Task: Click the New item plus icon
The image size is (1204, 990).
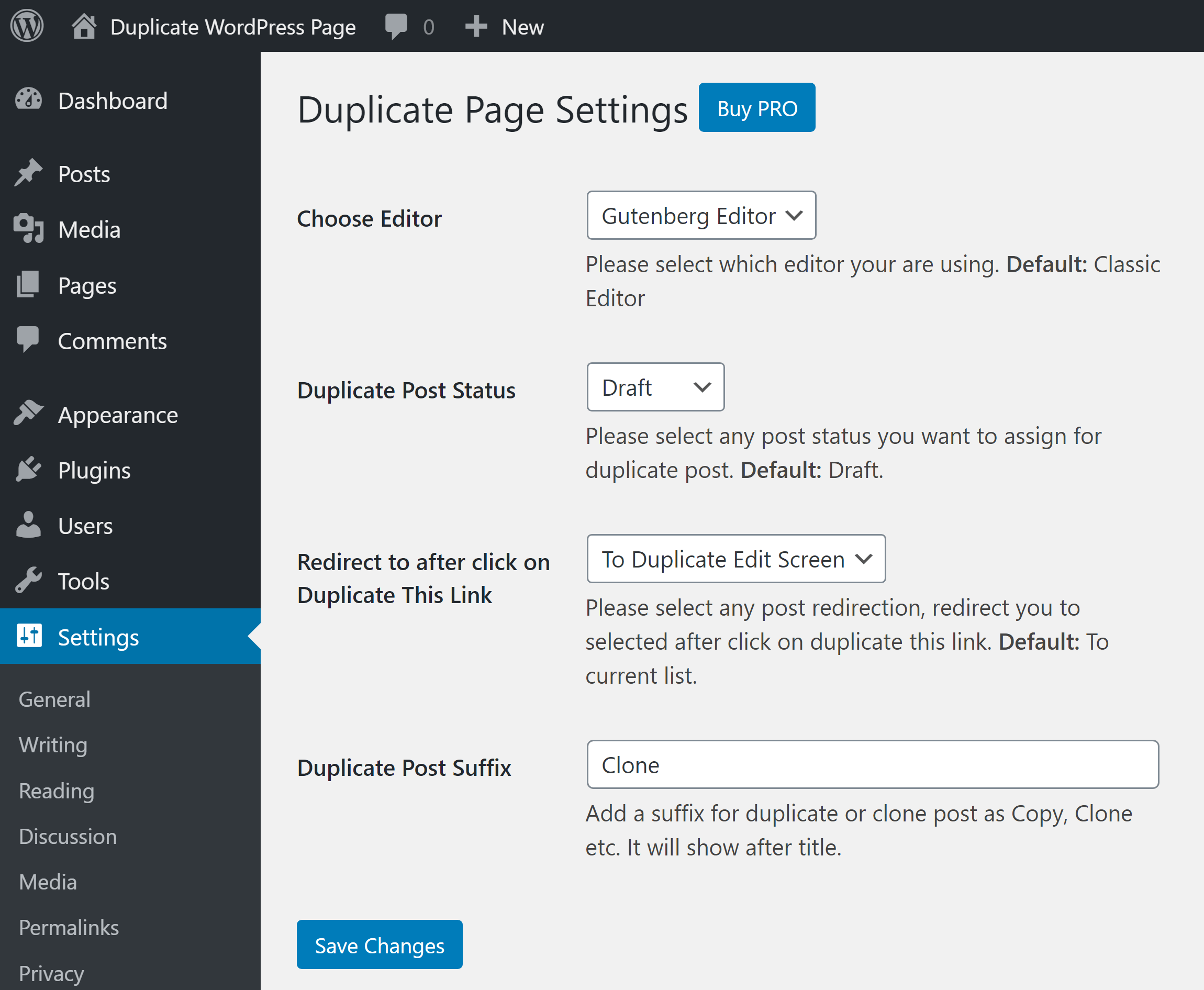Action: (476, 26)
